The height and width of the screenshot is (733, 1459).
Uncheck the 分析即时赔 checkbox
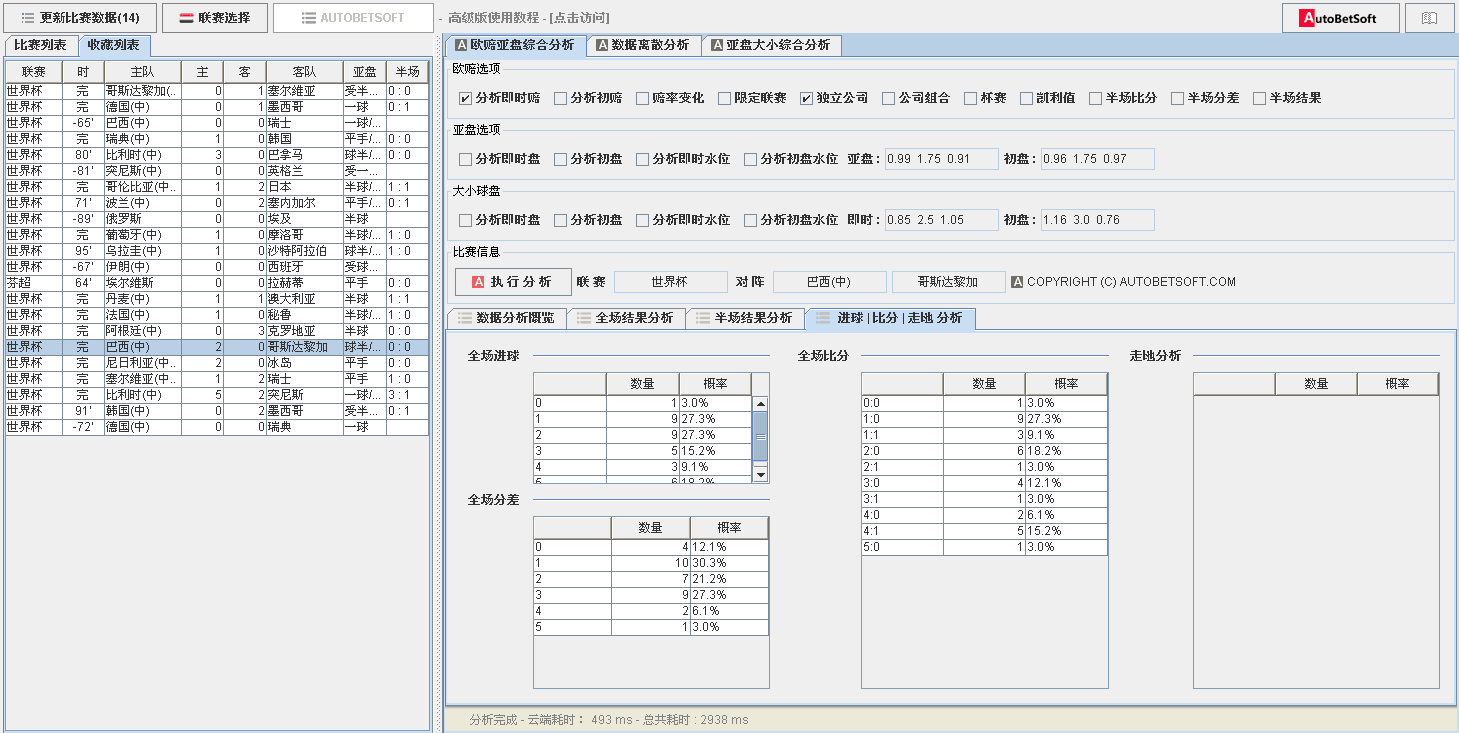pyautogui.click(x=466, y=98)
